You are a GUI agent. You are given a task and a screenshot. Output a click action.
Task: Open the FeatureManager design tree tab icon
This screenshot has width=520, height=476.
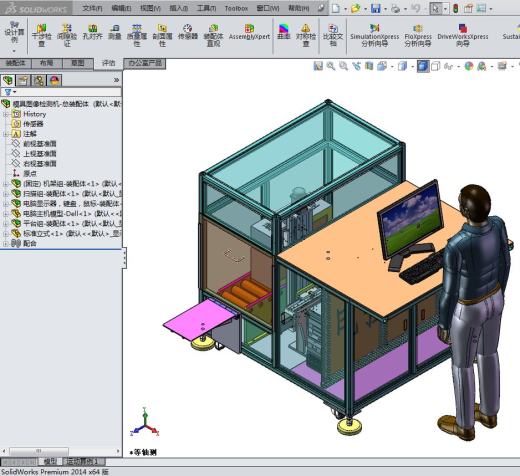pos(8,80)
